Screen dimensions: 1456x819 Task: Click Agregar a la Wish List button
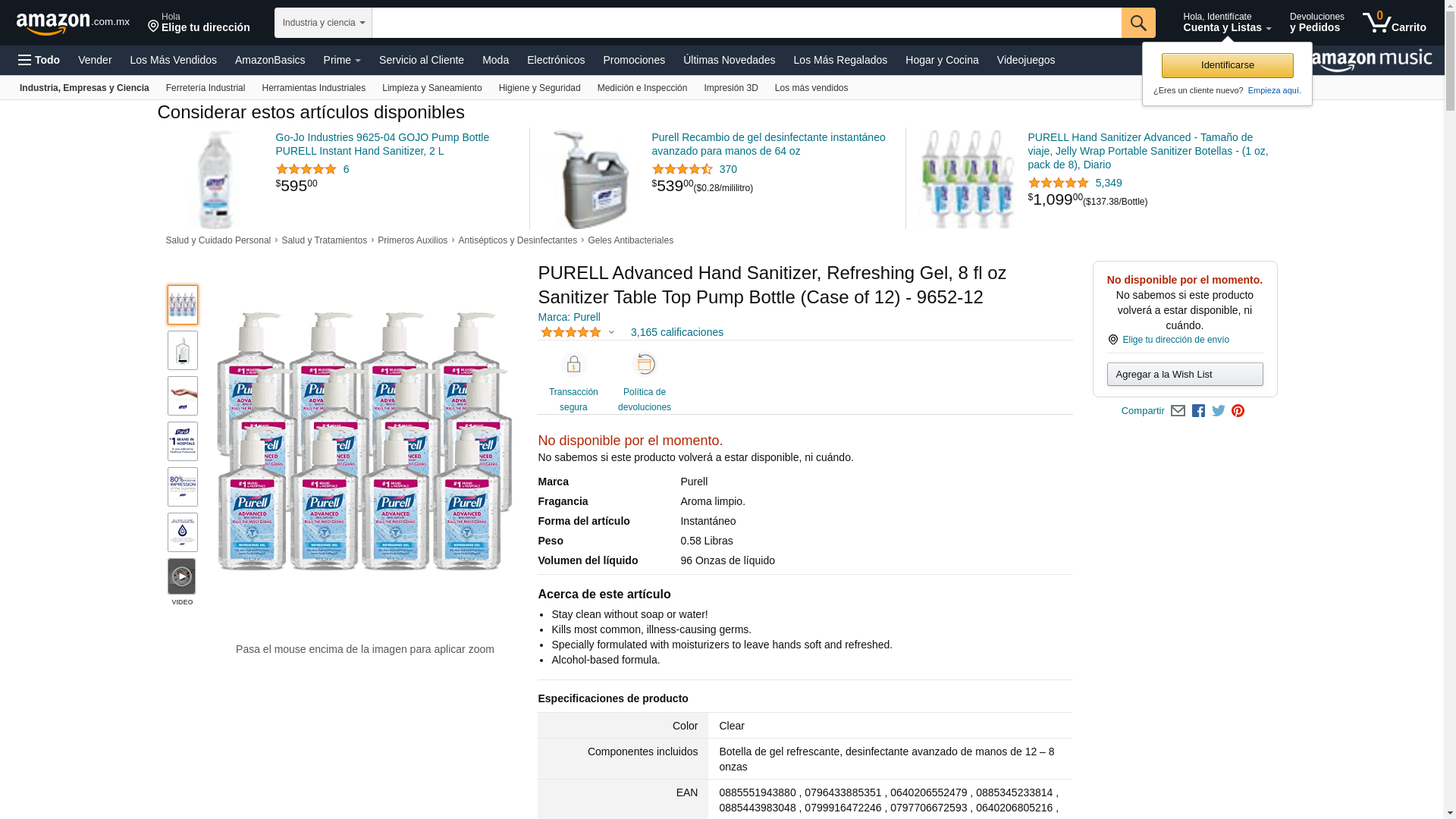click(x=1185, y=374)
